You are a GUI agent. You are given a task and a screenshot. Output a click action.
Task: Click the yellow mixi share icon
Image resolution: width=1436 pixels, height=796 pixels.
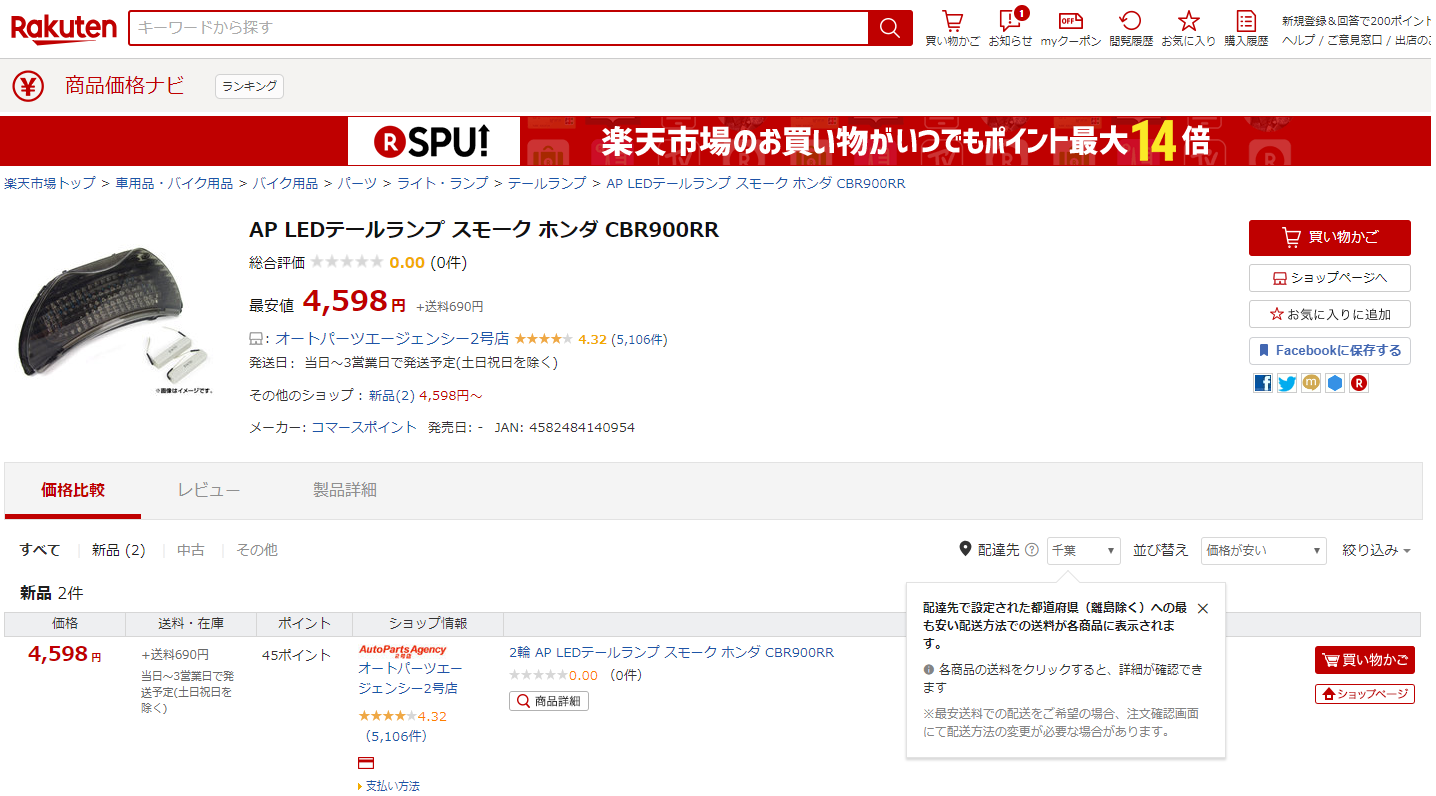[x=1311, y=383]
